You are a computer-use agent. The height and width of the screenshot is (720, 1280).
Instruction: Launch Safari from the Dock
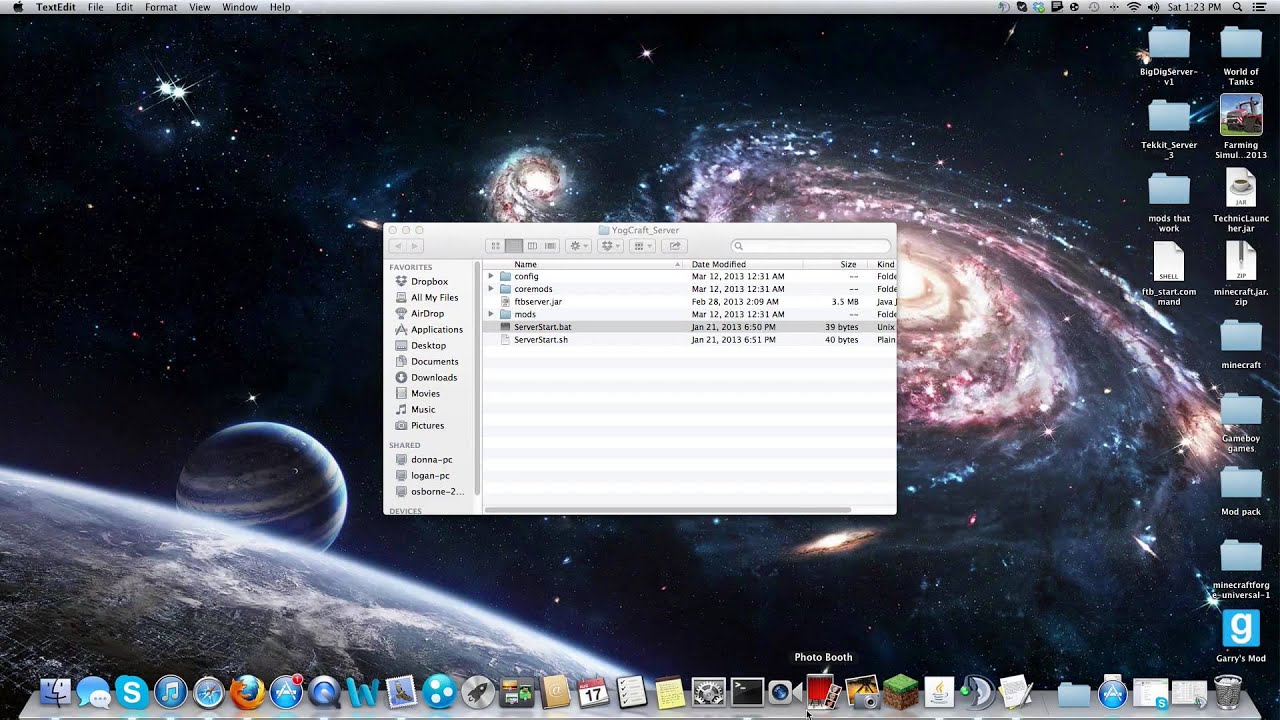(x=209, y=692)
